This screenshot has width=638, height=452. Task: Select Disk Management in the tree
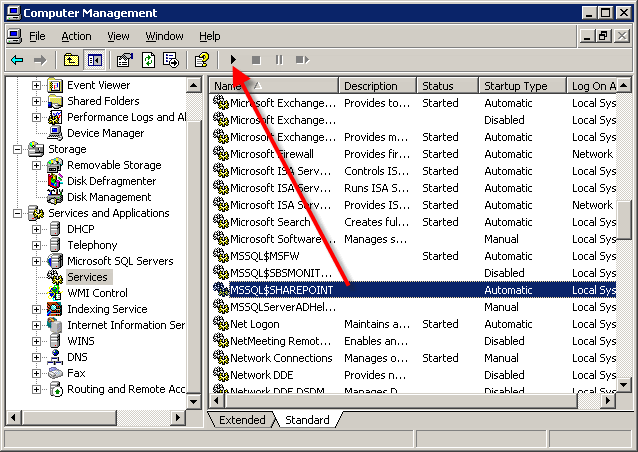pos(109,197)
